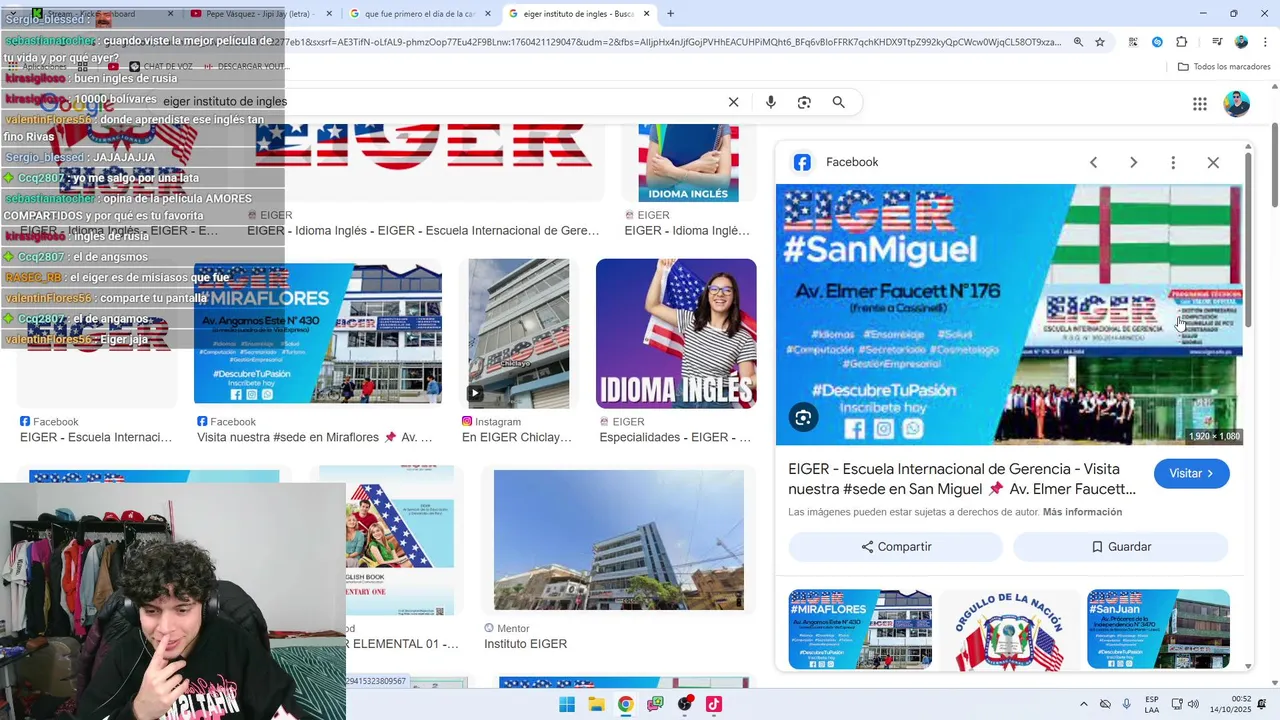Close the eiger instituto de ingles tab
The image size is (1280, 720).
point(647,14)
